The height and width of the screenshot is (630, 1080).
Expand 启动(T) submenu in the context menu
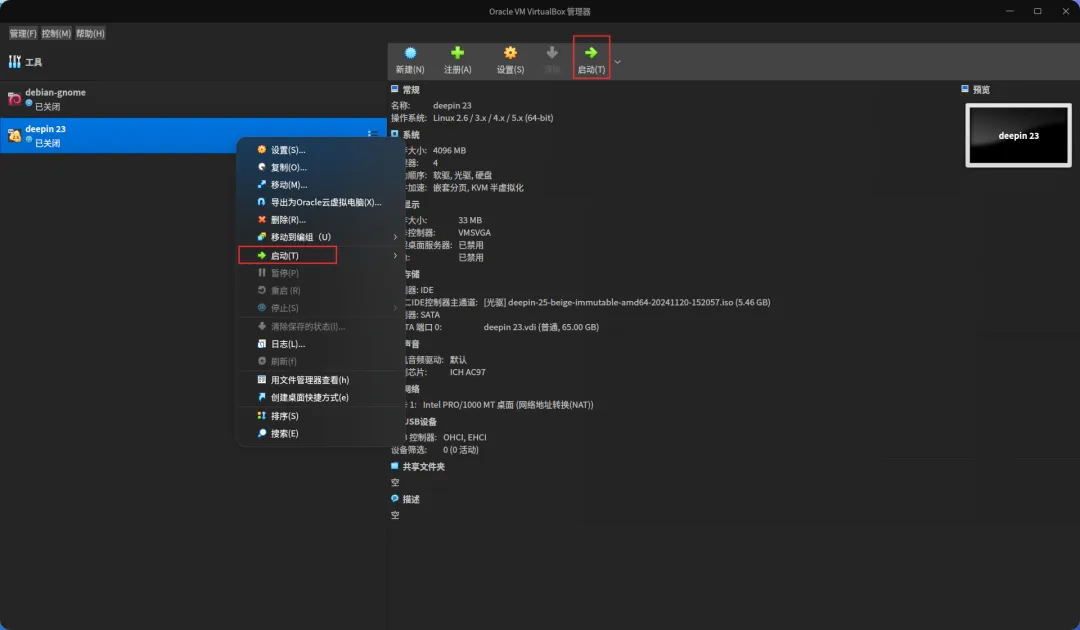point(319,255)
